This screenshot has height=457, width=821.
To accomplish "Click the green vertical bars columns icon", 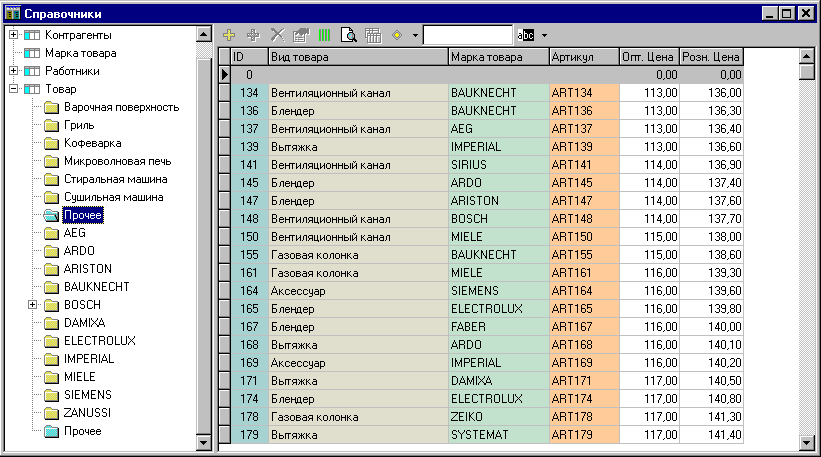I will 325,35.
